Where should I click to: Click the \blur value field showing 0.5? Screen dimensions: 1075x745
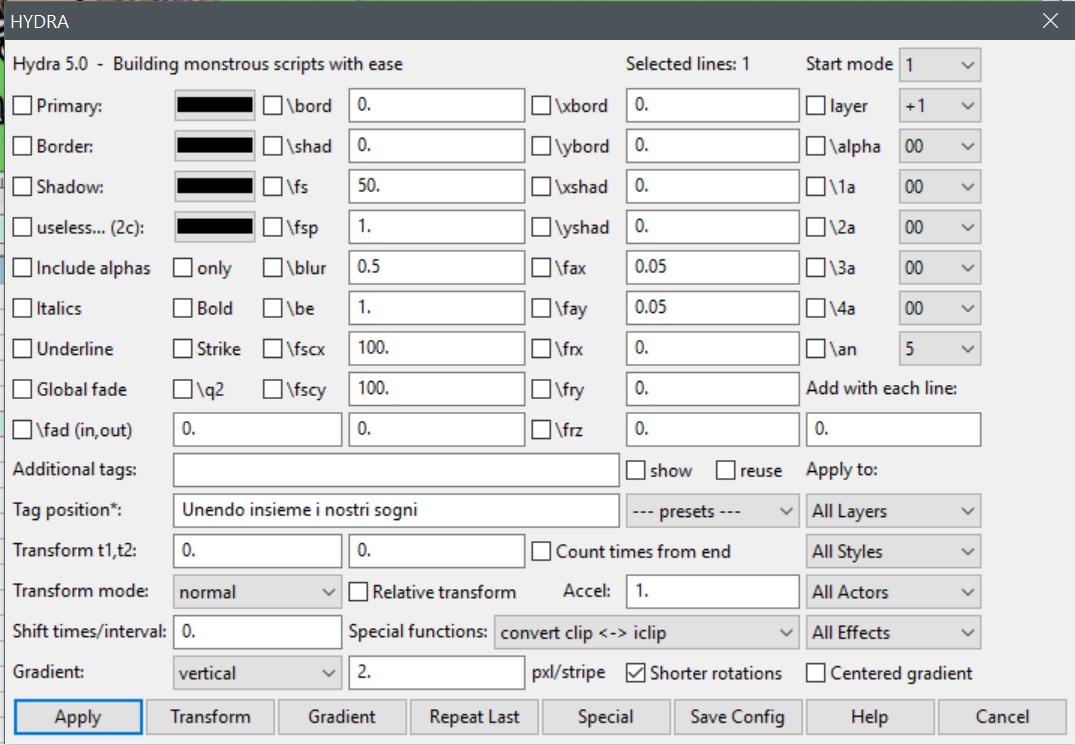pyautogui.click(x=437, y=267)
